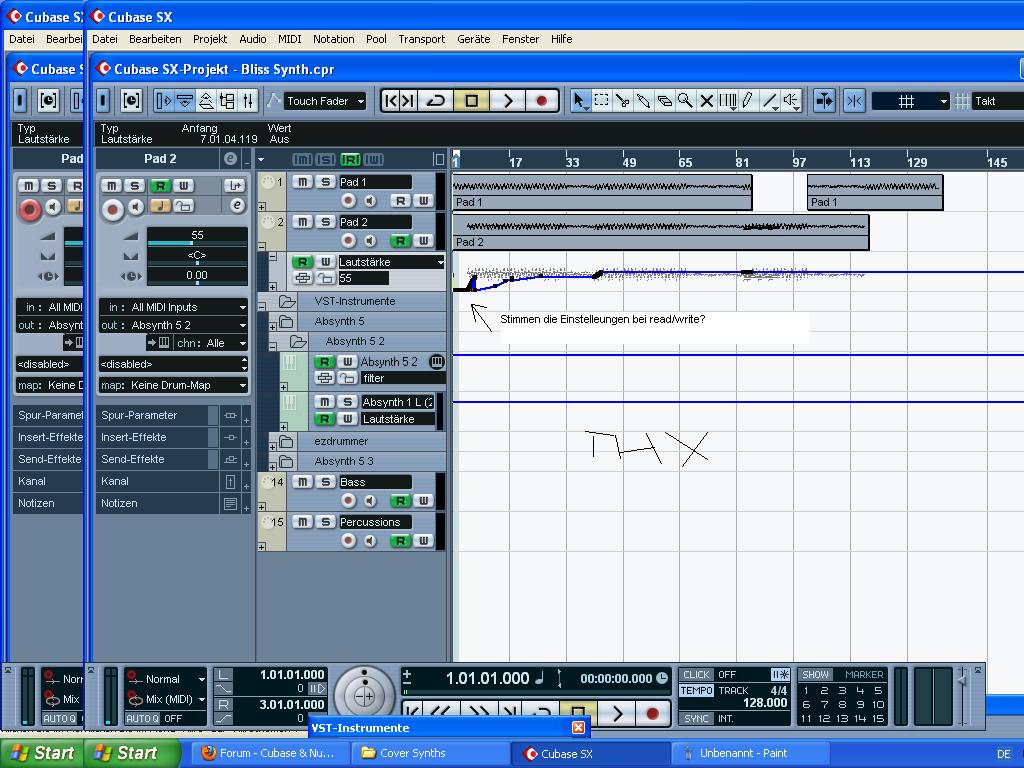Image resolution: width=1024 pixels, height=768 pixels.
Task: Choose the Line tool
Action: (x=770, y=101)
